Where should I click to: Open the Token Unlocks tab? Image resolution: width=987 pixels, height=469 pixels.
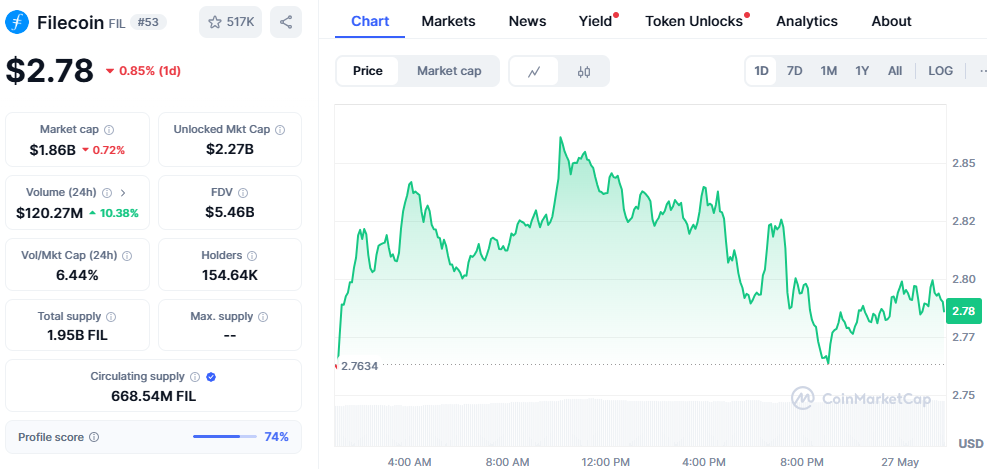694,21
